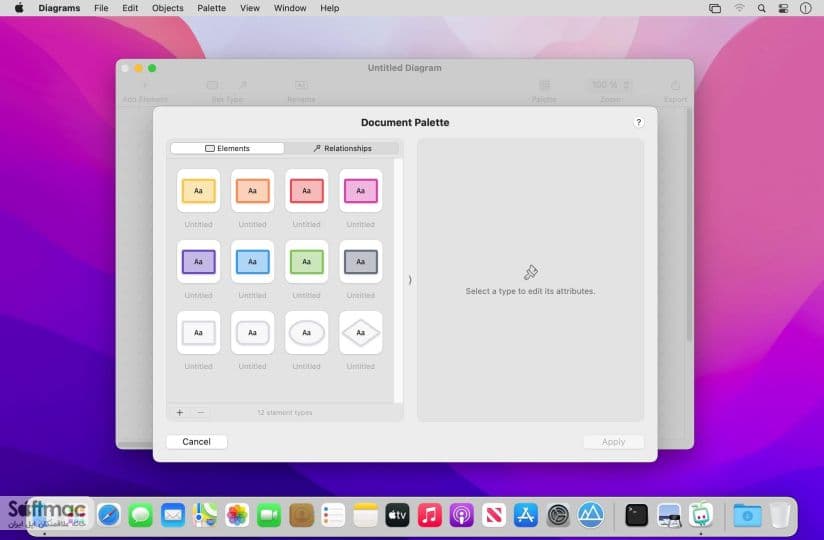Open Messages from the dock

(141, 515)
